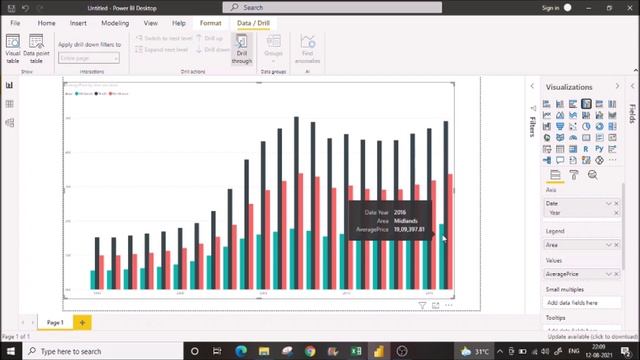Open the File menu
The width and height of the screenshot is (640, 360).
(x=15, y=23)
